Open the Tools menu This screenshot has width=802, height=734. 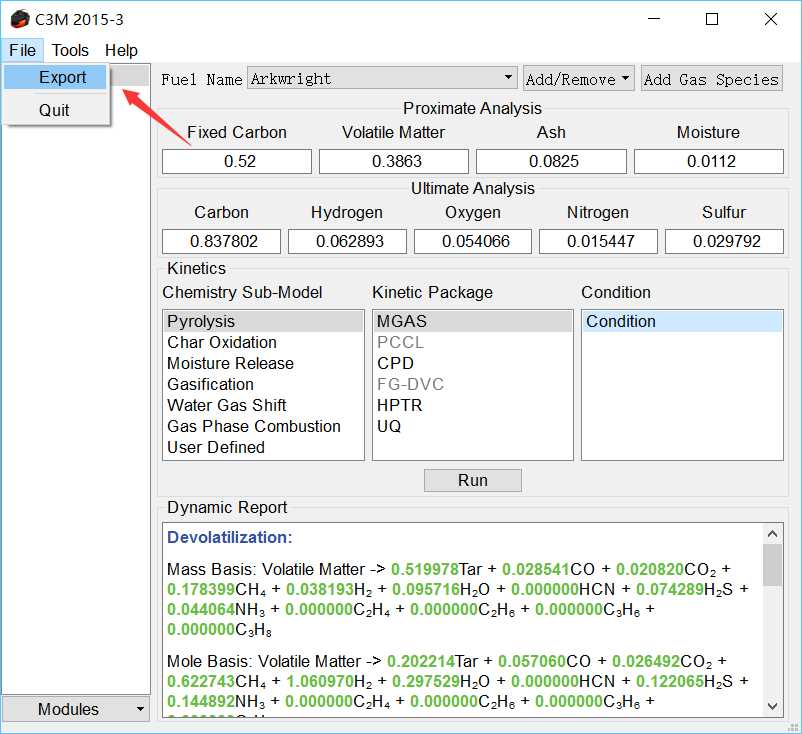click(x=70, y=50)
